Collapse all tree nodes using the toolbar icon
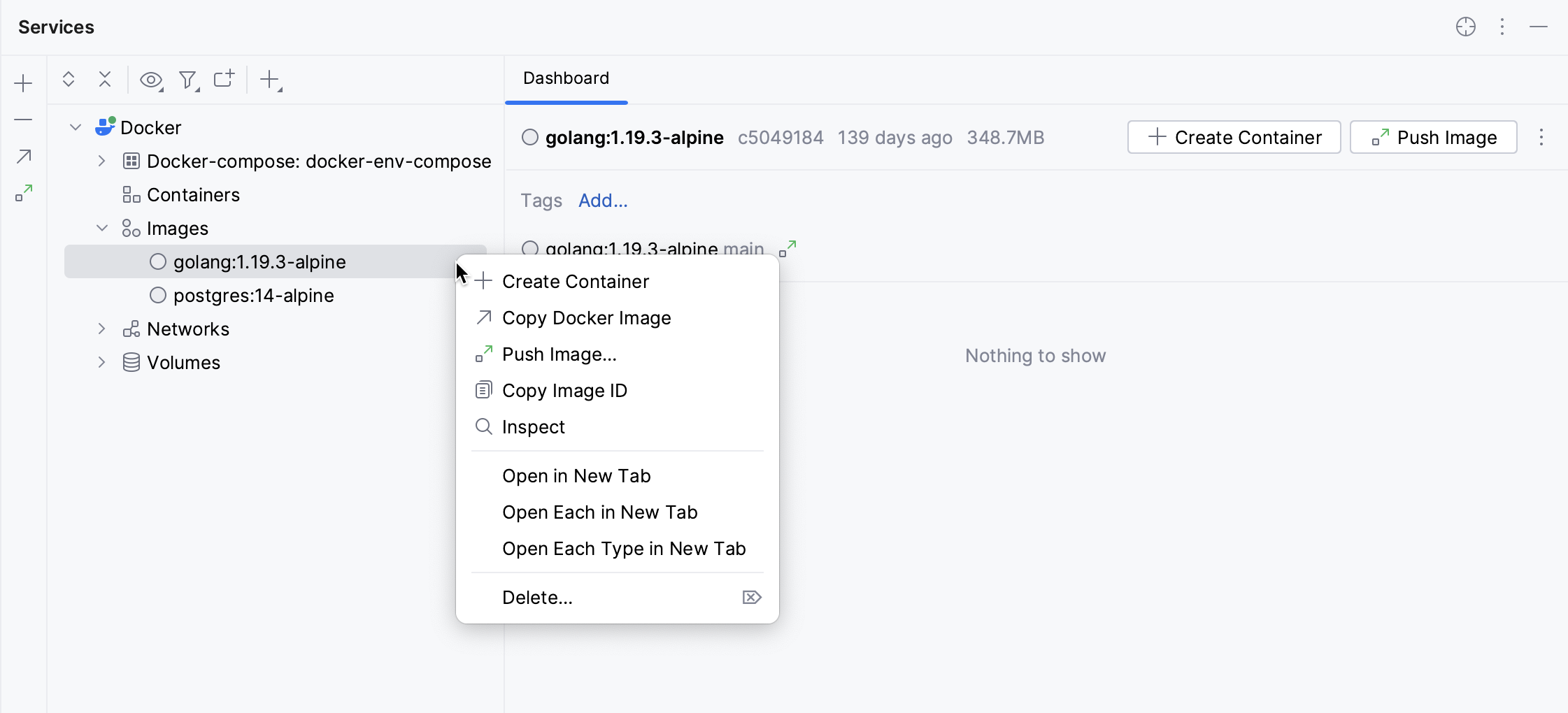The width and height of the screenshot is (1568, 713). point(105,79)
